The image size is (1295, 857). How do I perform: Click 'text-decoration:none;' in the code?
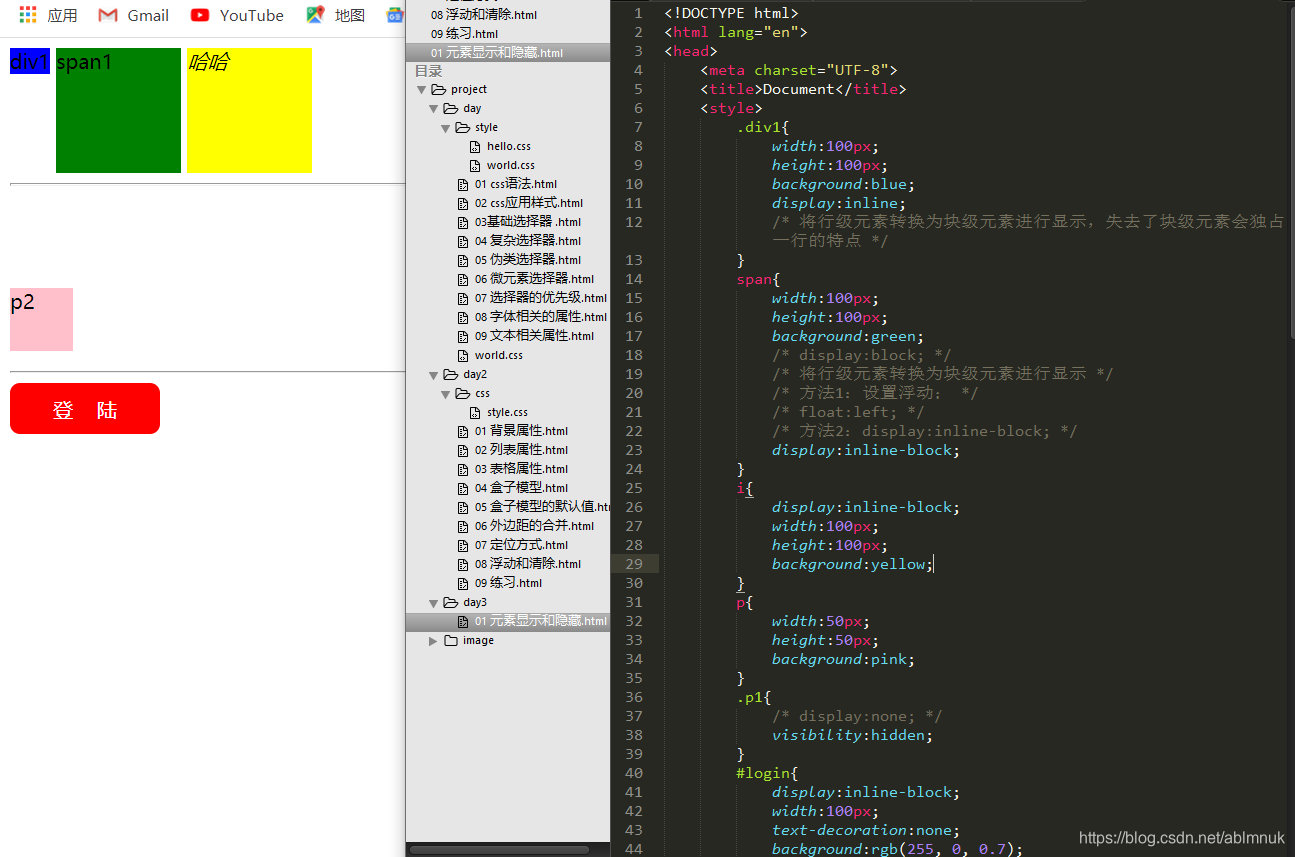(x=865, y=830)
